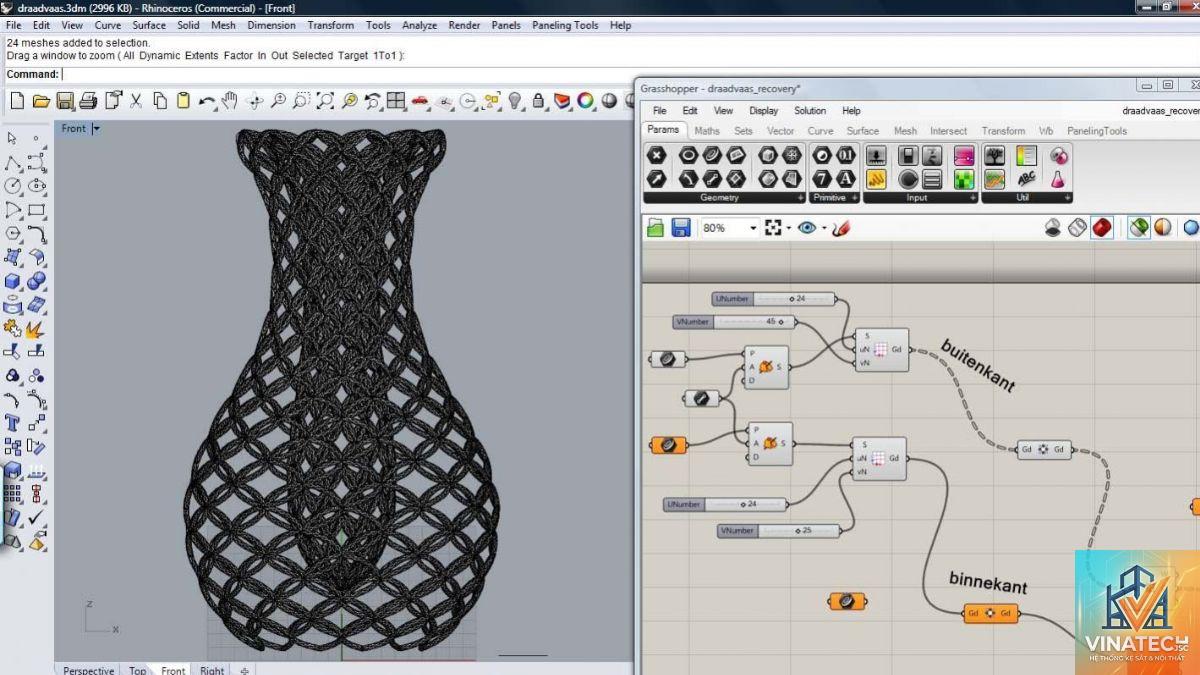This screenshot has height=675, width=1200.
Task: Open file with Rhino's folder icon
Action: pos(41,101)
